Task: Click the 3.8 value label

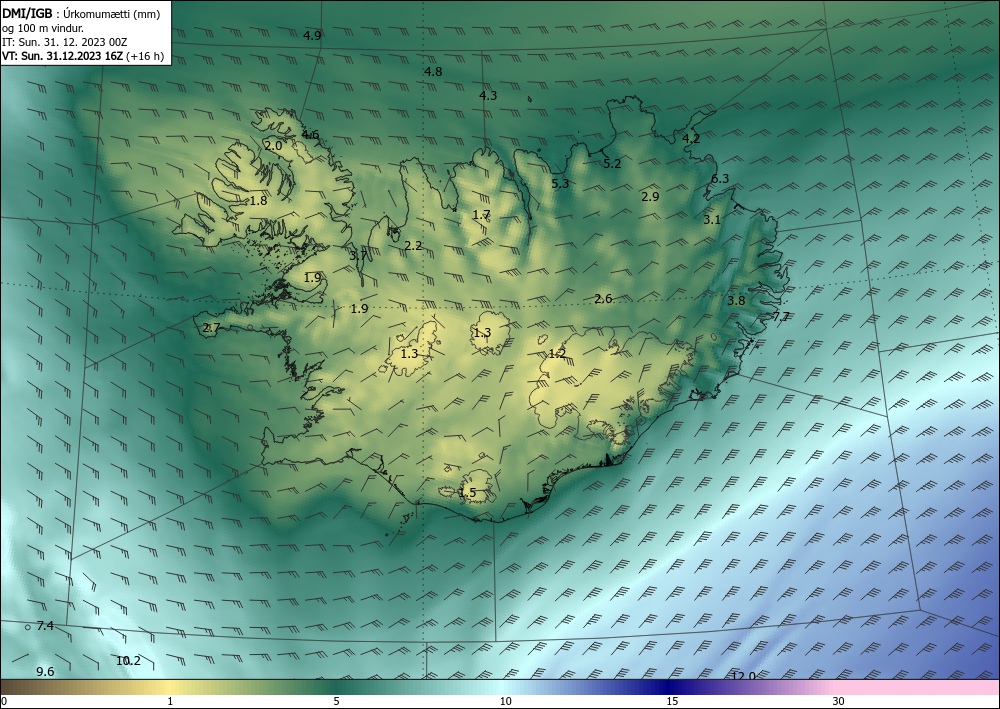Action: pyautogui.click(x=737, y=300)
